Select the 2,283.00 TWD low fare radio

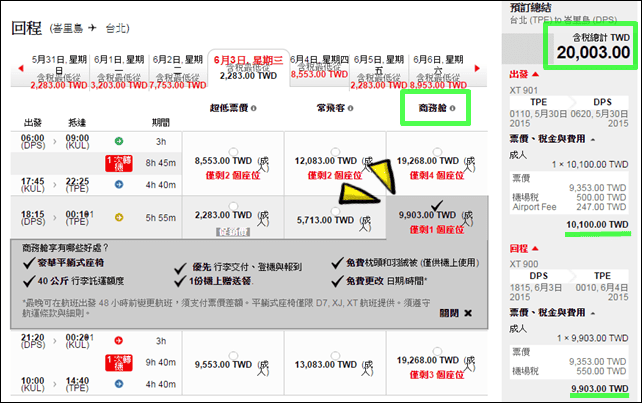pos(233,206)
